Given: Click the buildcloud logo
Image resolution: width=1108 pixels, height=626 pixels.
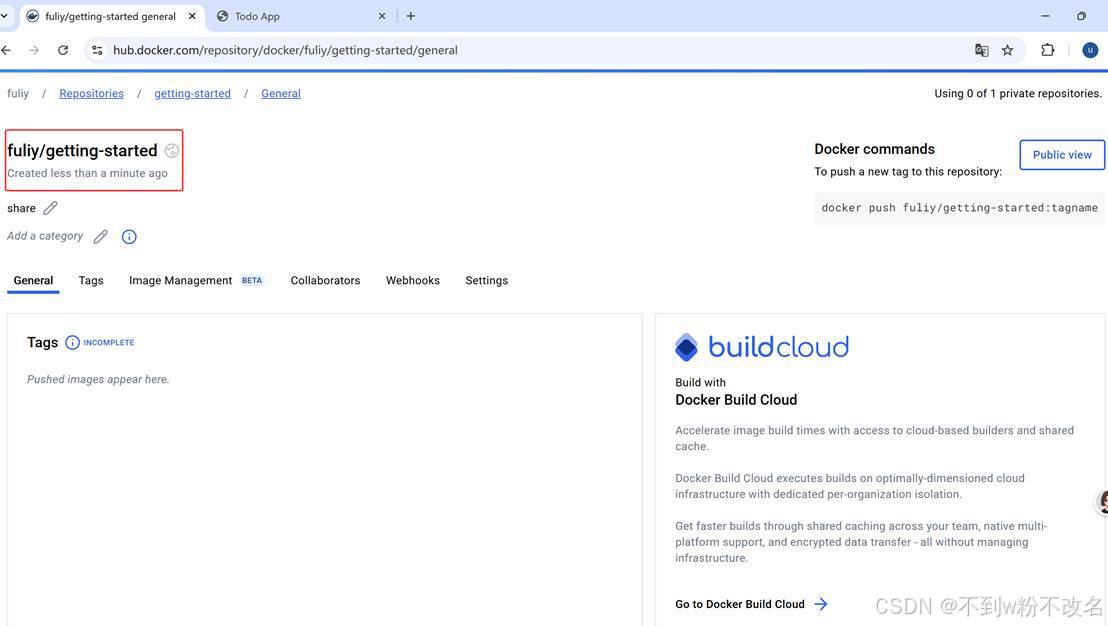Looking at the screenshot, I should tap(762, 347).
